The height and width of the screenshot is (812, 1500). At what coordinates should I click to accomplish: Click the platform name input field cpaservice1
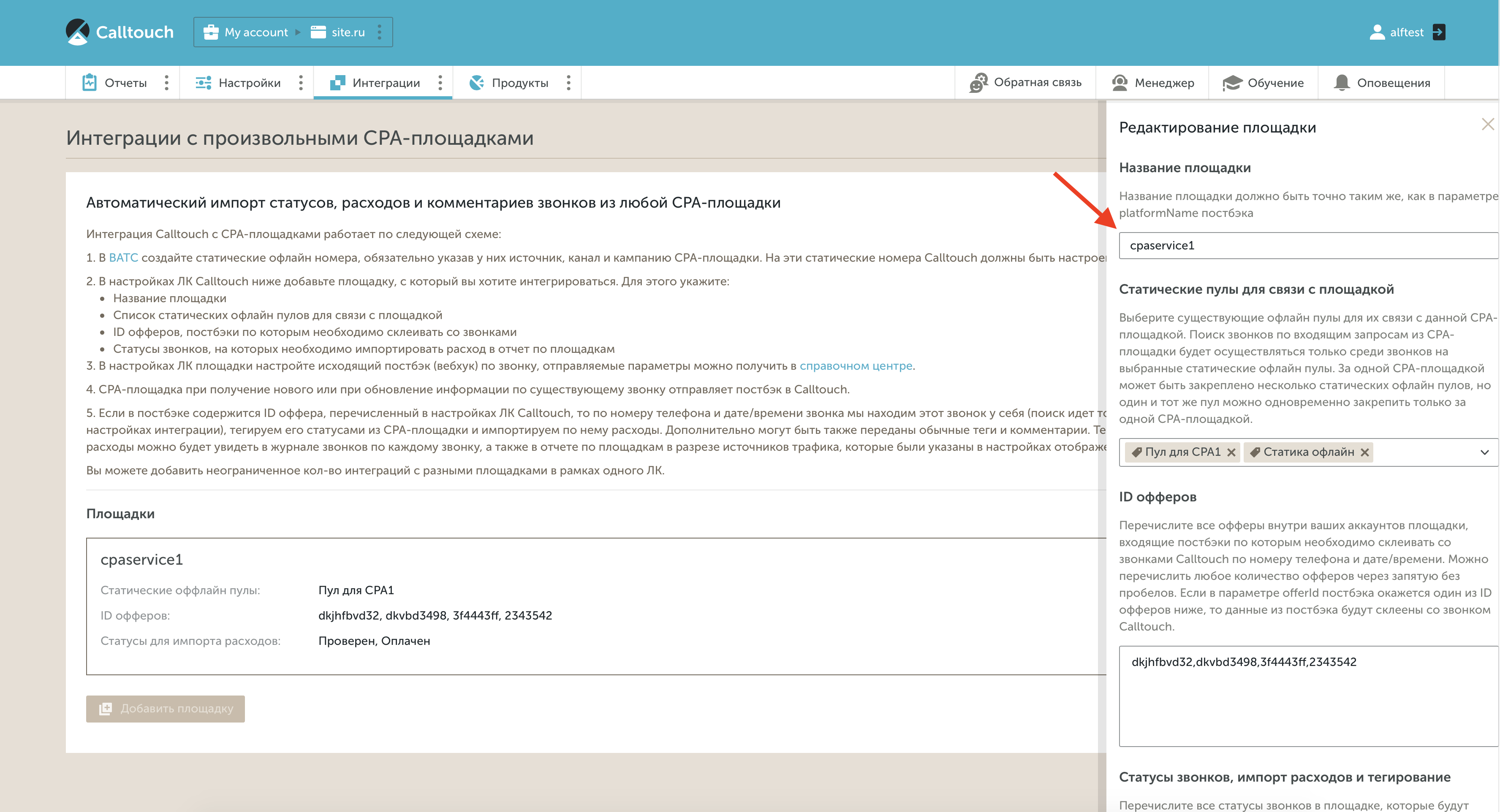point(1304,246)
